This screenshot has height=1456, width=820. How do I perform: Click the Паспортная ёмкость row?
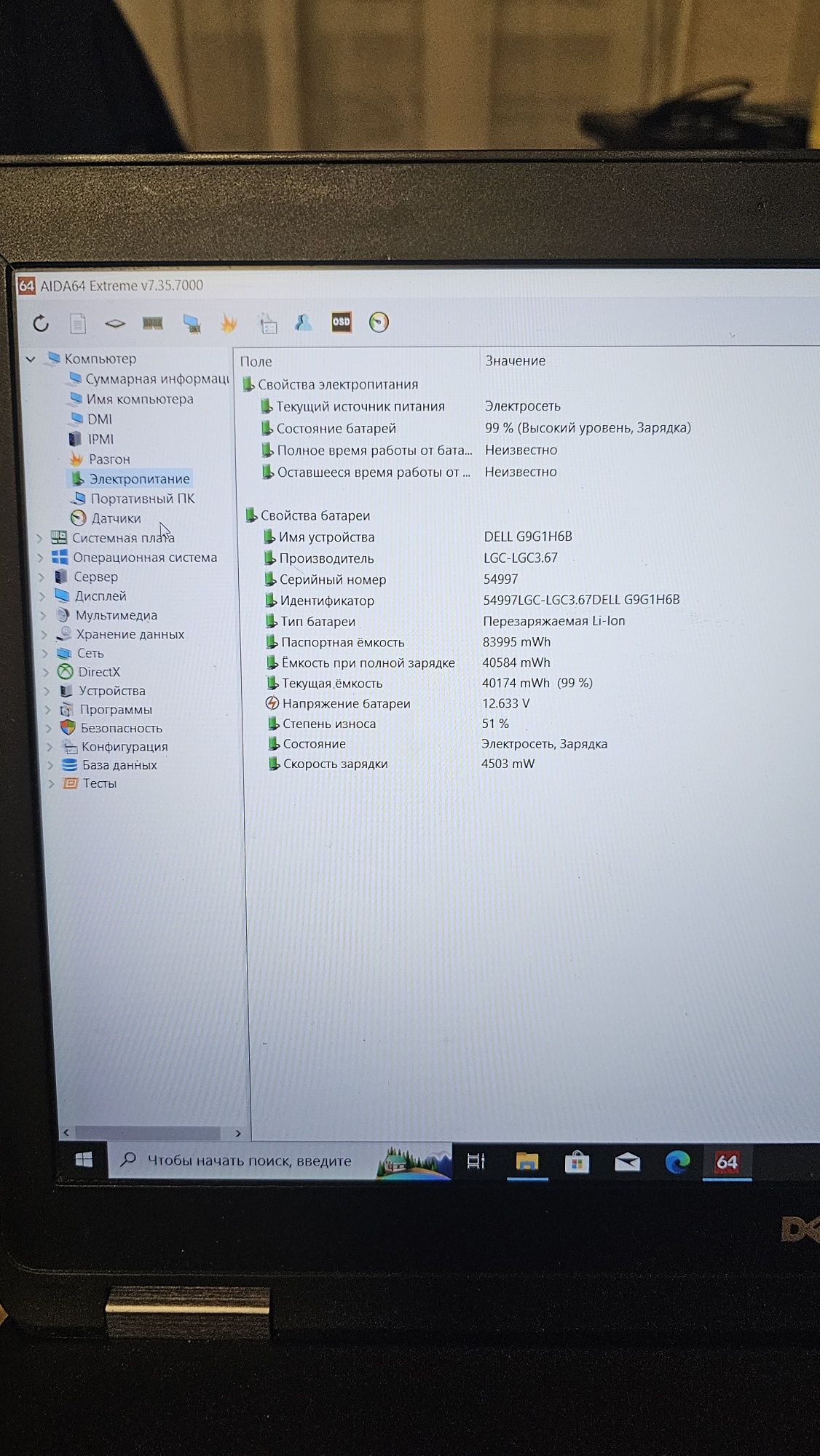click(x=408, y=642)
